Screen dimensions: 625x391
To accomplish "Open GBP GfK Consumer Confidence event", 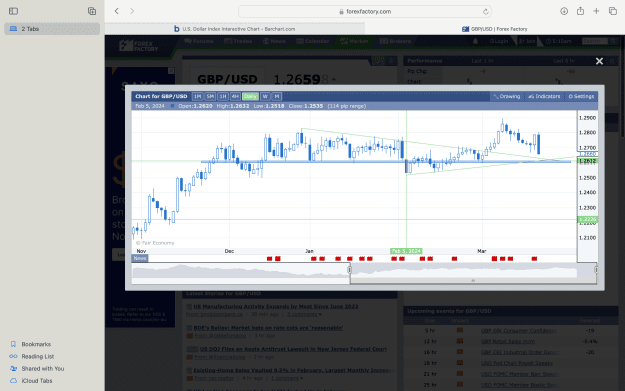I will pos(519,330).
